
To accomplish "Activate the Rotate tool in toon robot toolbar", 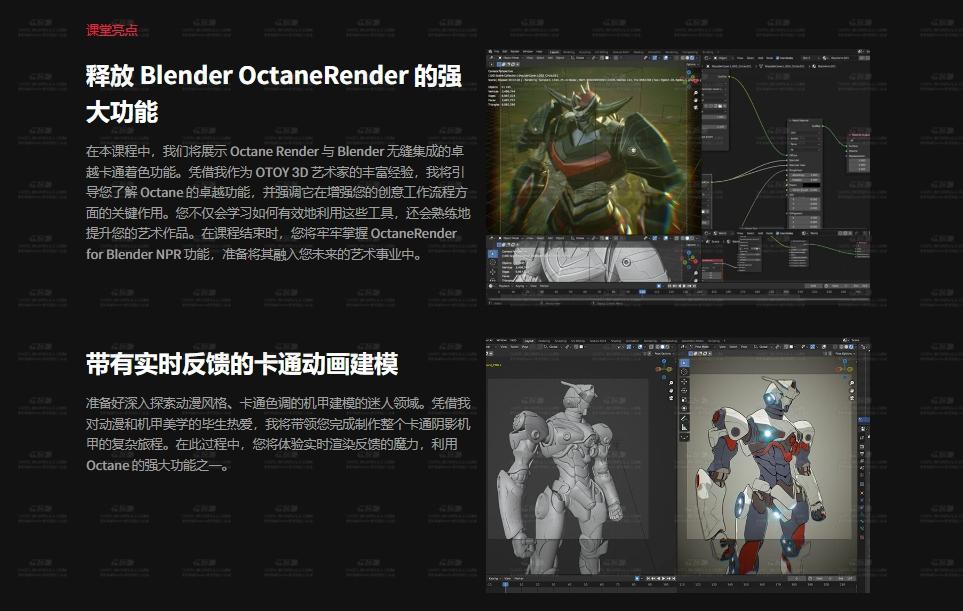I will (684, 391).
